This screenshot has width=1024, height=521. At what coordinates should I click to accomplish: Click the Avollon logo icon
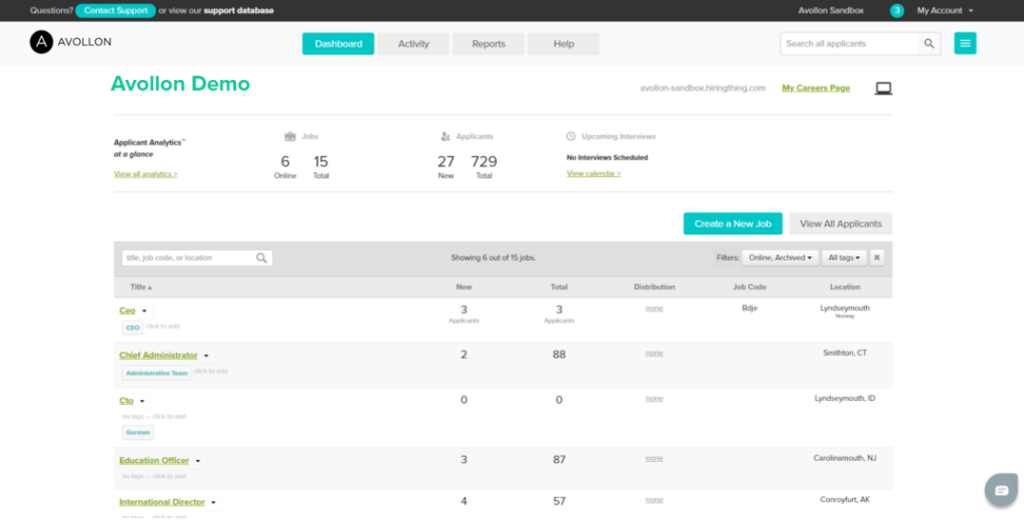coord(41,42)
